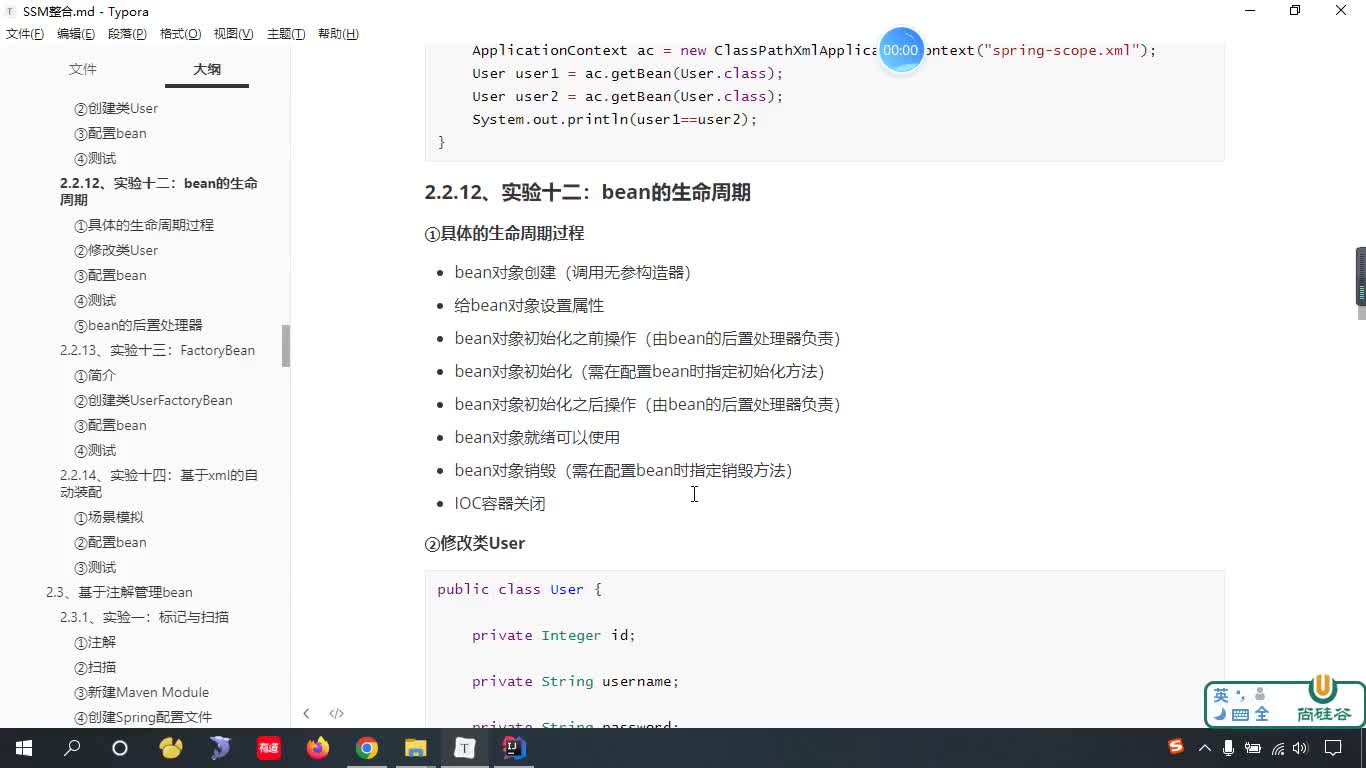
Task: Jump to 2.2.13 实验十三 FactoryBean outline heading
Action: tap(157, 350)
